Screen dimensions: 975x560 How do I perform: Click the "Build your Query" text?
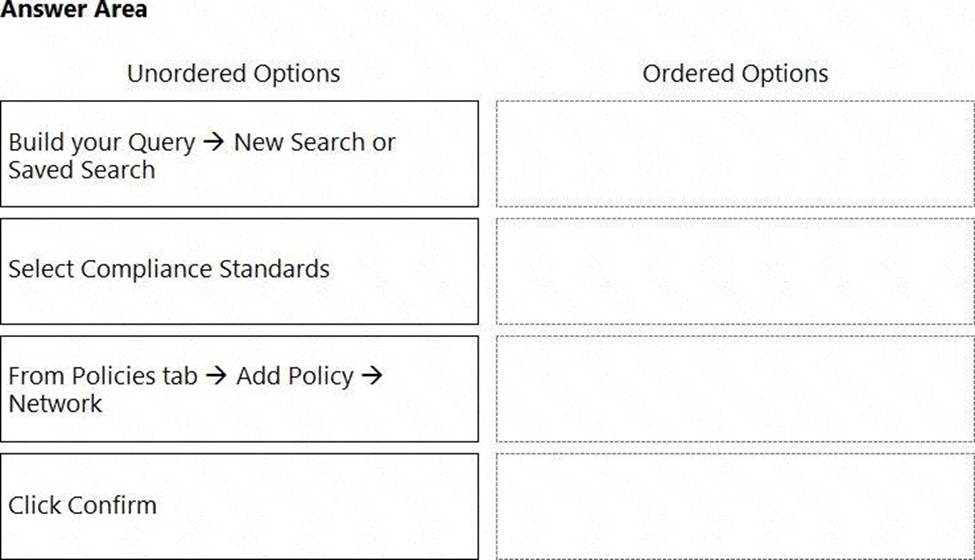(x=101, y=142)
